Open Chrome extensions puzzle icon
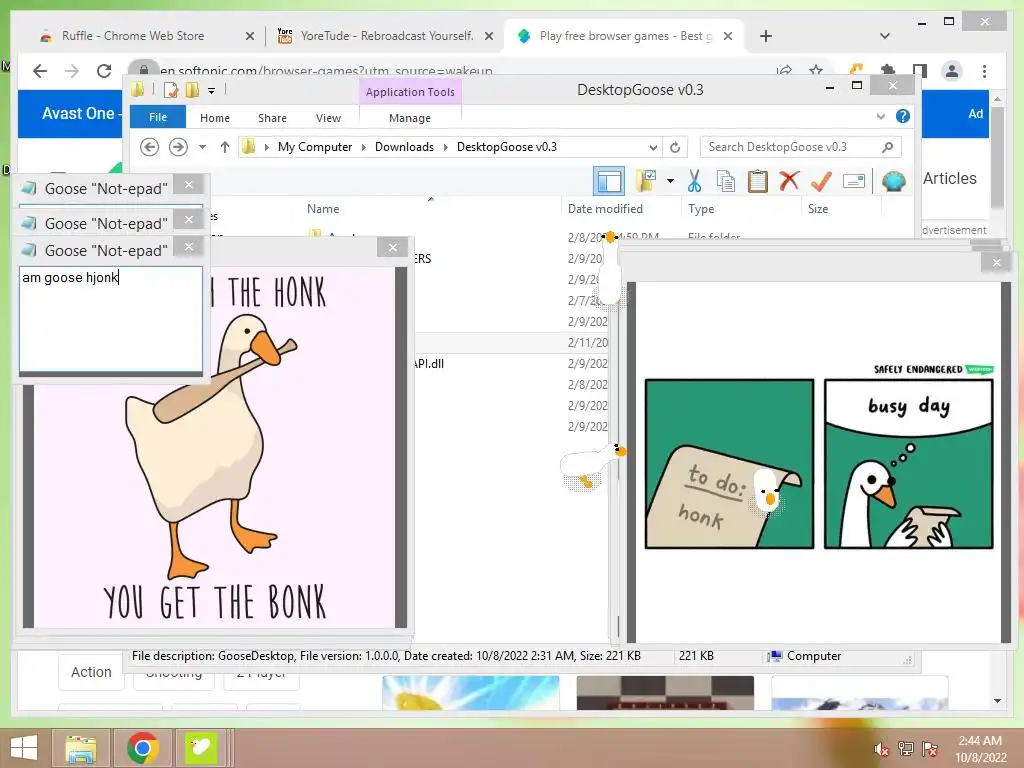The width and height of the screenshot is (1024, 768). (x=888, y=70)
